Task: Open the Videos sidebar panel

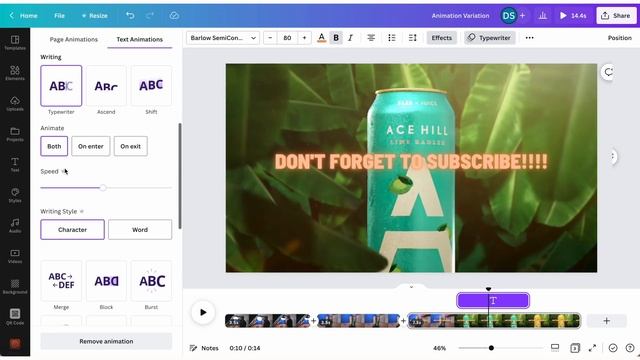Action: pyautogui.click(x=15, y=256)
